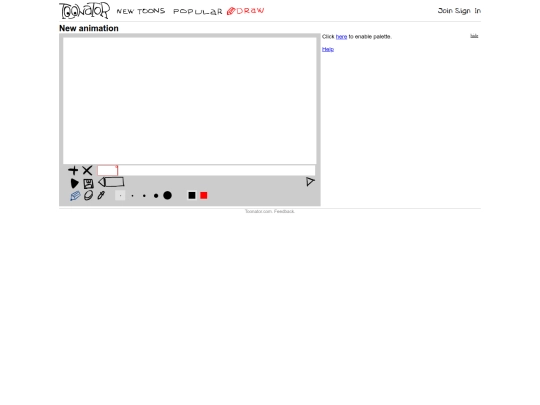The height and width of the screenshot is (405, 540).
Task: Open the Toonator logo home page
Action: pos(85,10)
